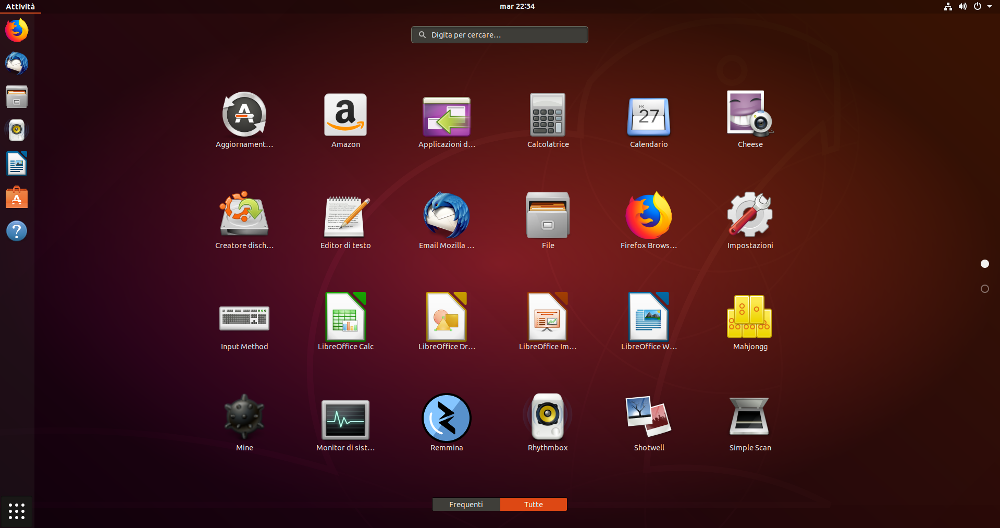Click the Show Applications grid button

tap(17, 511)
